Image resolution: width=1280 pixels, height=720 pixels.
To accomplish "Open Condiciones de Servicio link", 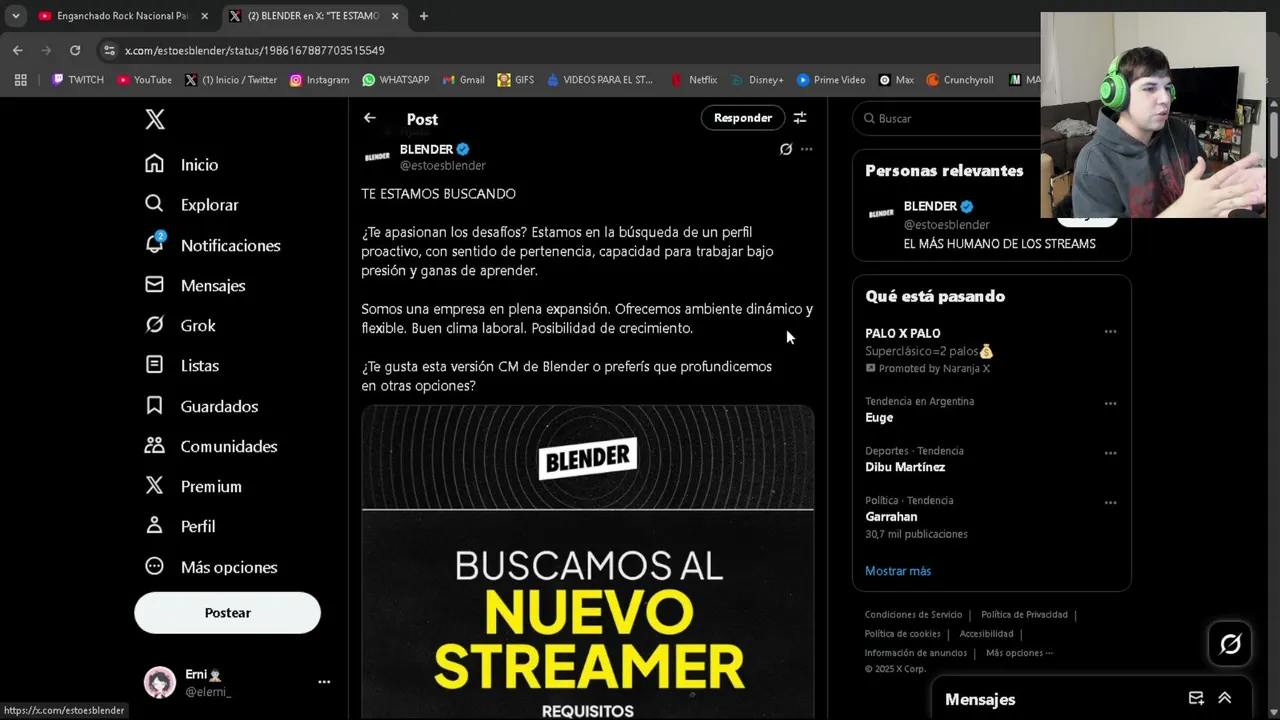I will coord(913,615).
